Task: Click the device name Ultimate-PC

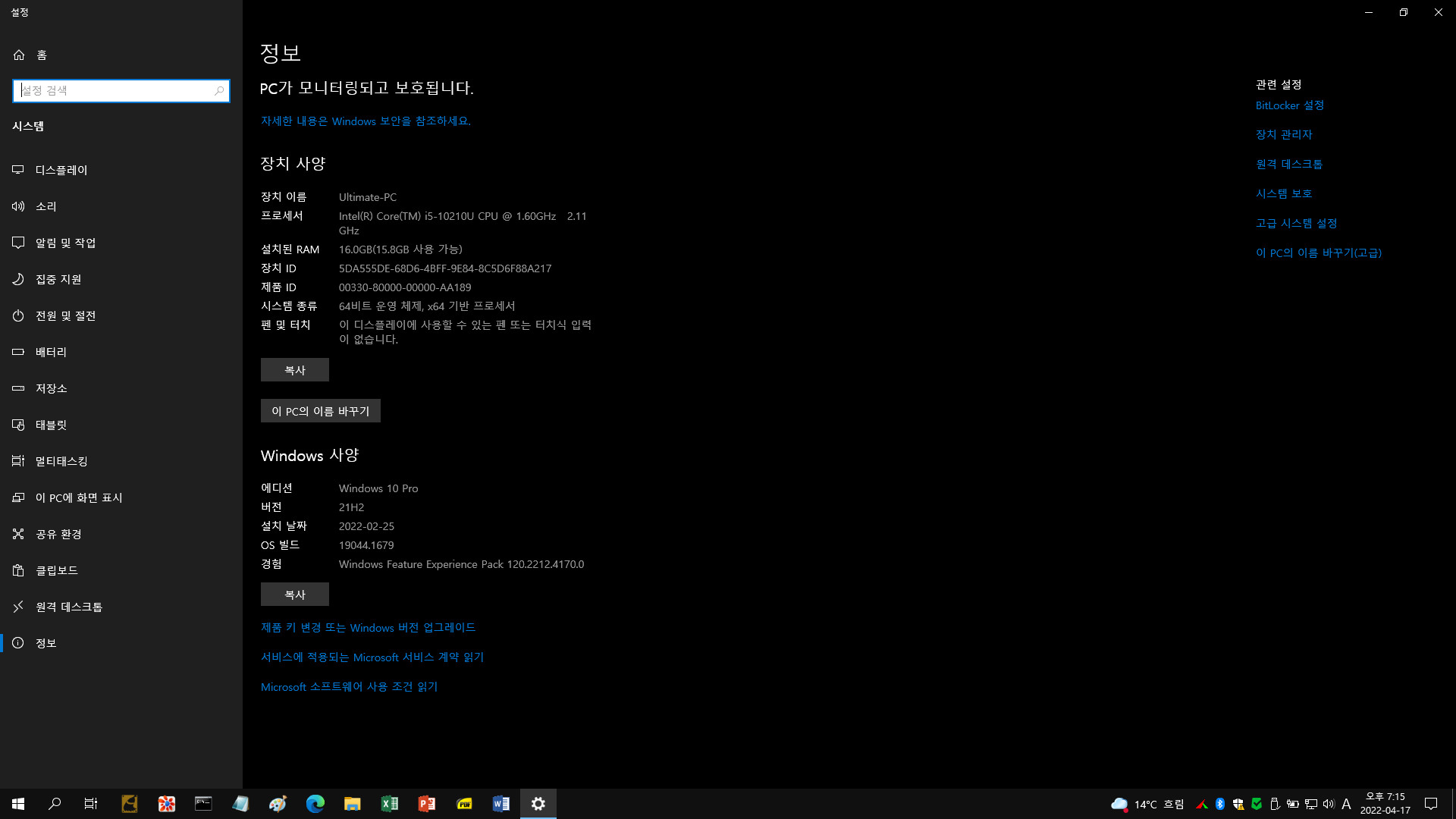Action: (x=368, y=197)
